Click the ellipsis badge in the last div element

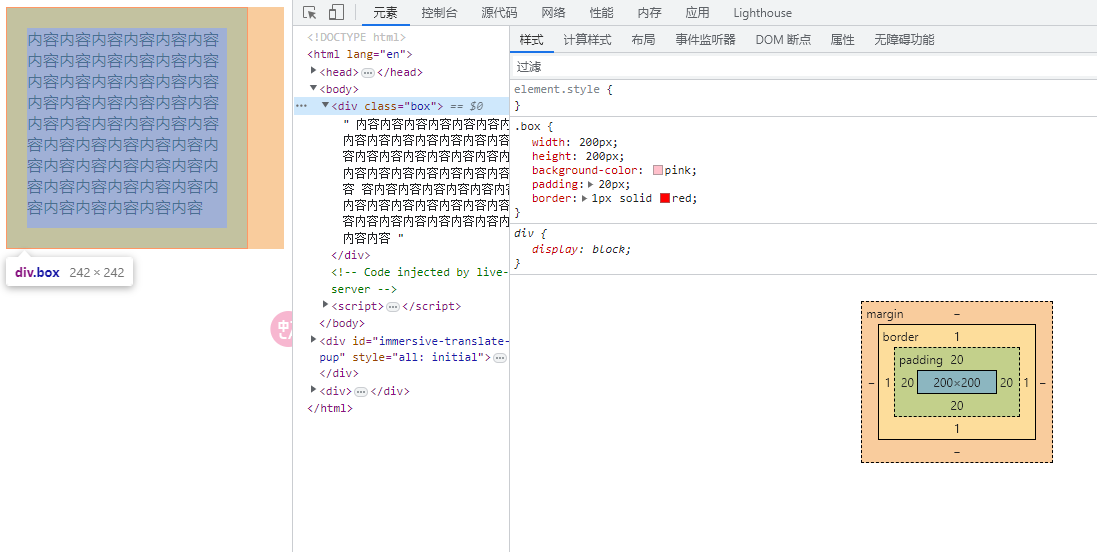point(361,392)
